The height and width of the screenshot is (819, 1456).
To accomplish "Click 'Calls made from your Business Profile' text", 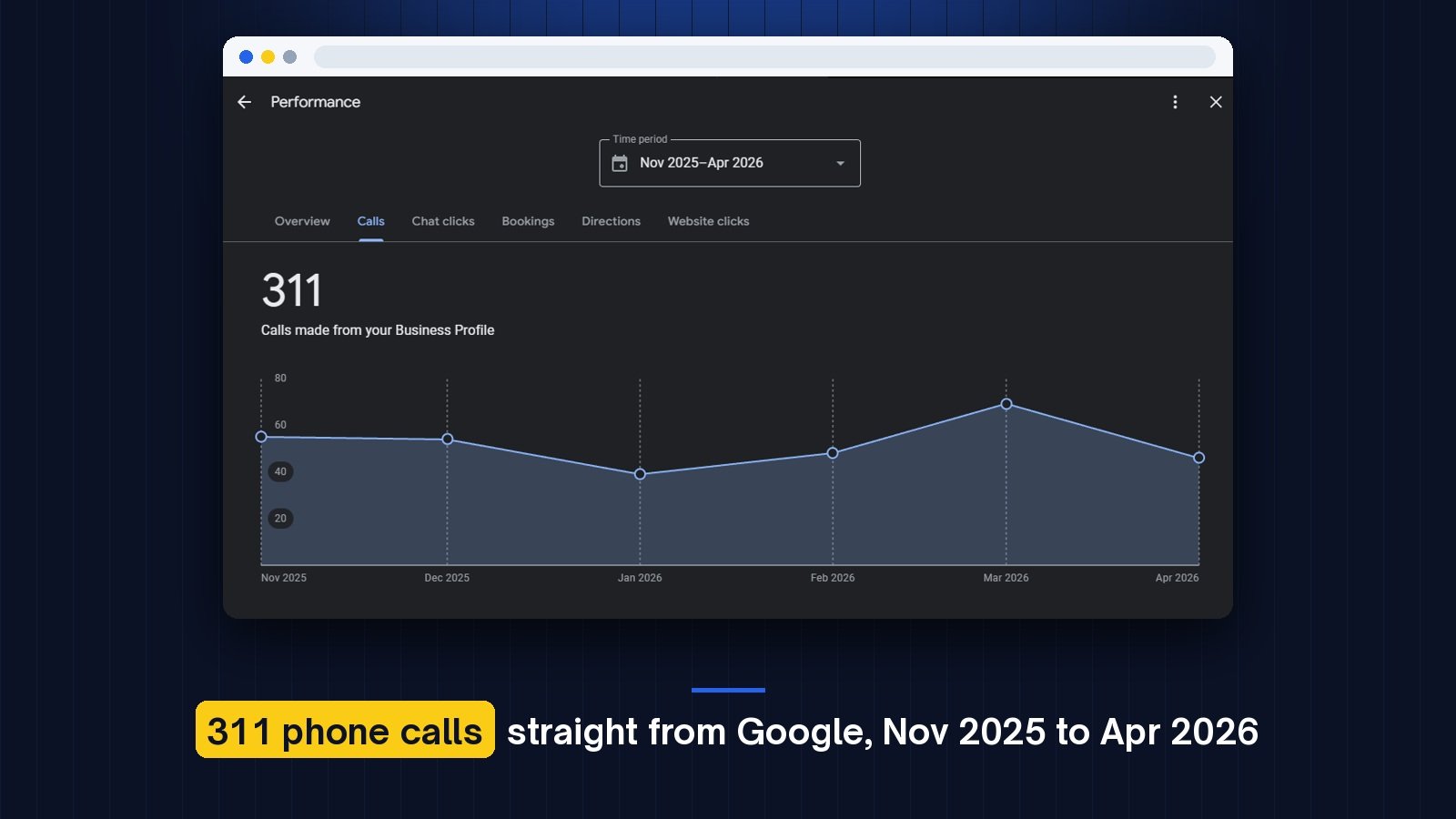I will pyautogui.click(x=378, y=330).
